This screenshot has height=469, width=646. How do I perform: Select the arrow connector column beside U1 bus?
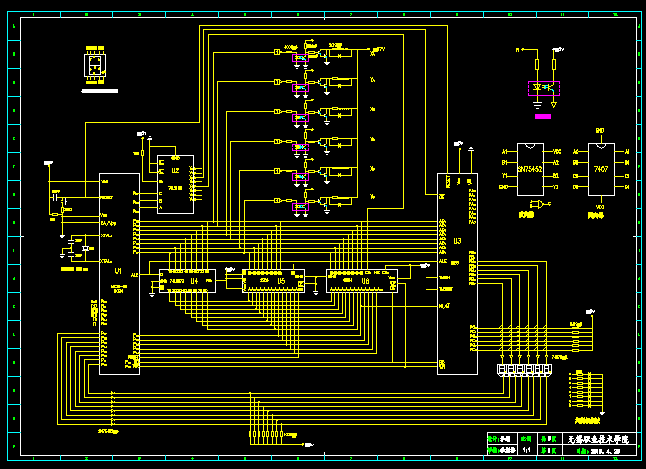112,408
